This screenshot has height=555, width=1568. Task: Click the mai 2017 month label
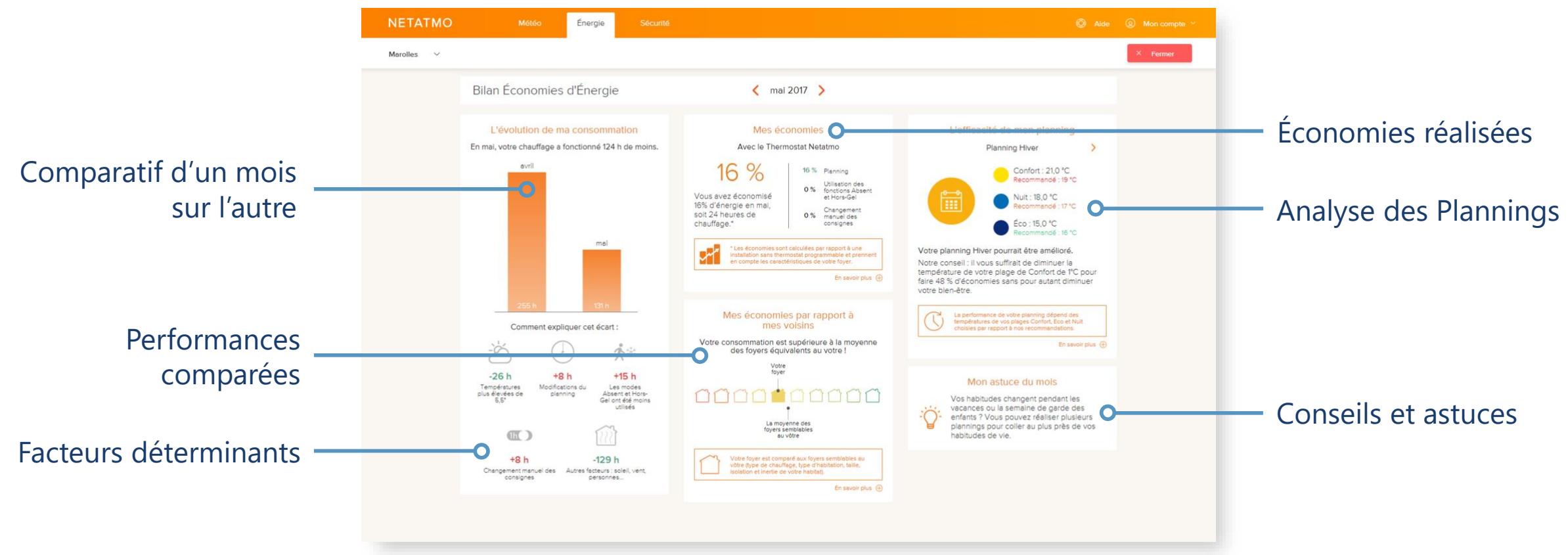click(x=788, y=91)
